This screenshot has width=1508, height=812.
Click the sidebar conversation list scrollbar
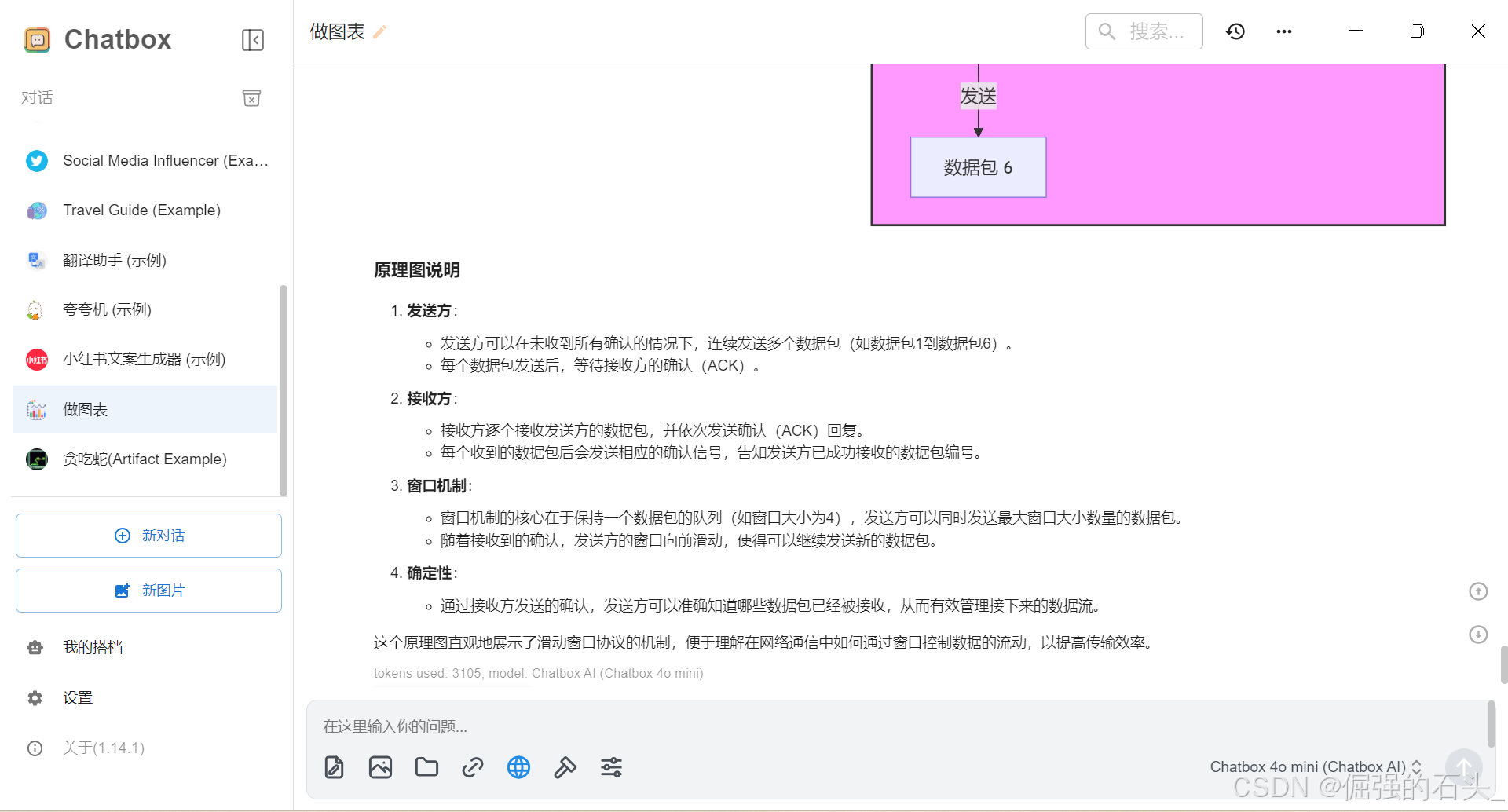(x=284, y=390)
